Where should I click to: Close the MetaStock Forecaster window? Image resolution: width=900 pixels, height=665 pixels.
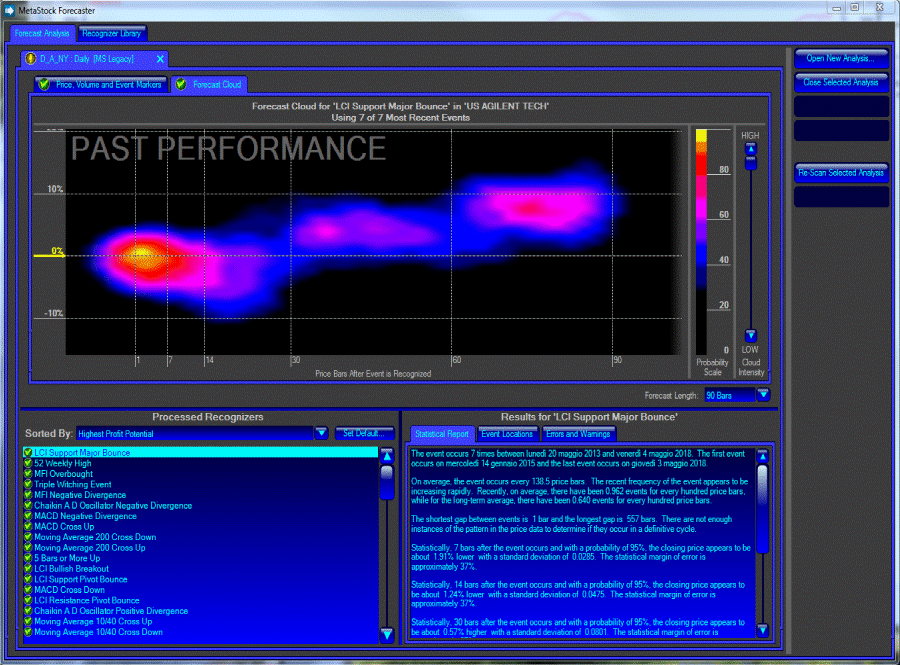click(x=879, y=7)
